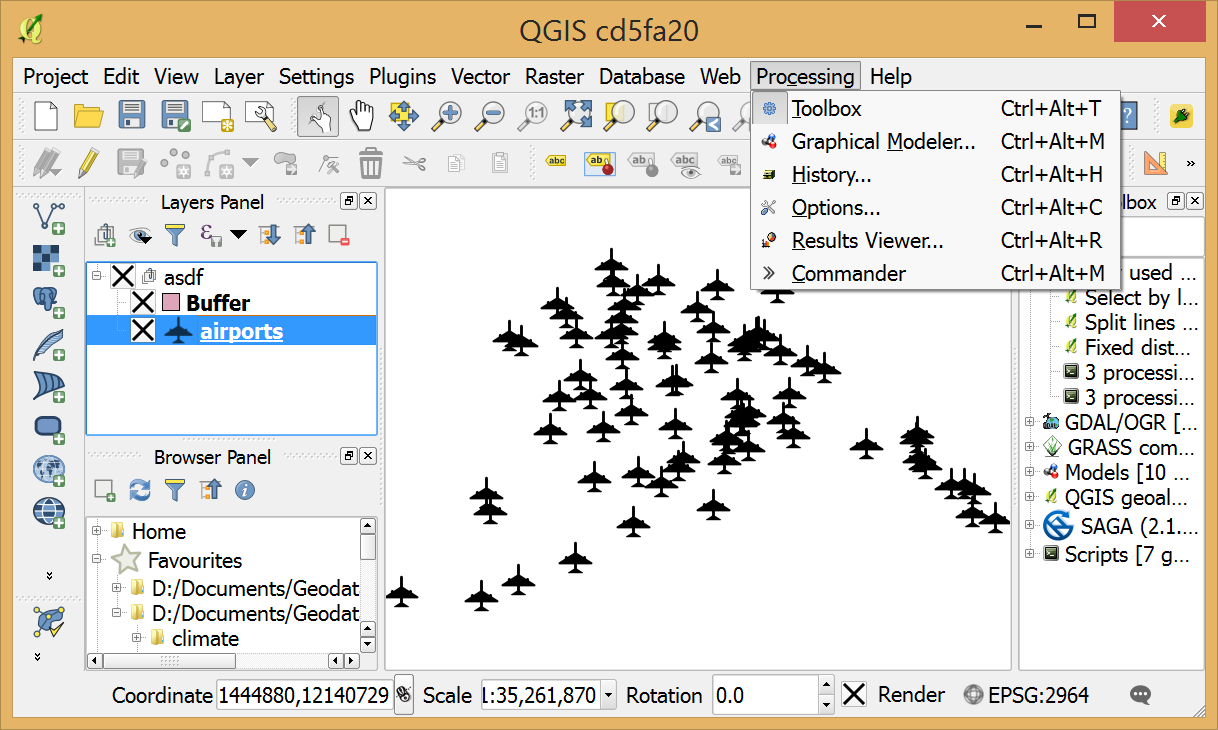Select History in the Processing menu
This screenshot has width=1218, height=730.
pos(935,175)
